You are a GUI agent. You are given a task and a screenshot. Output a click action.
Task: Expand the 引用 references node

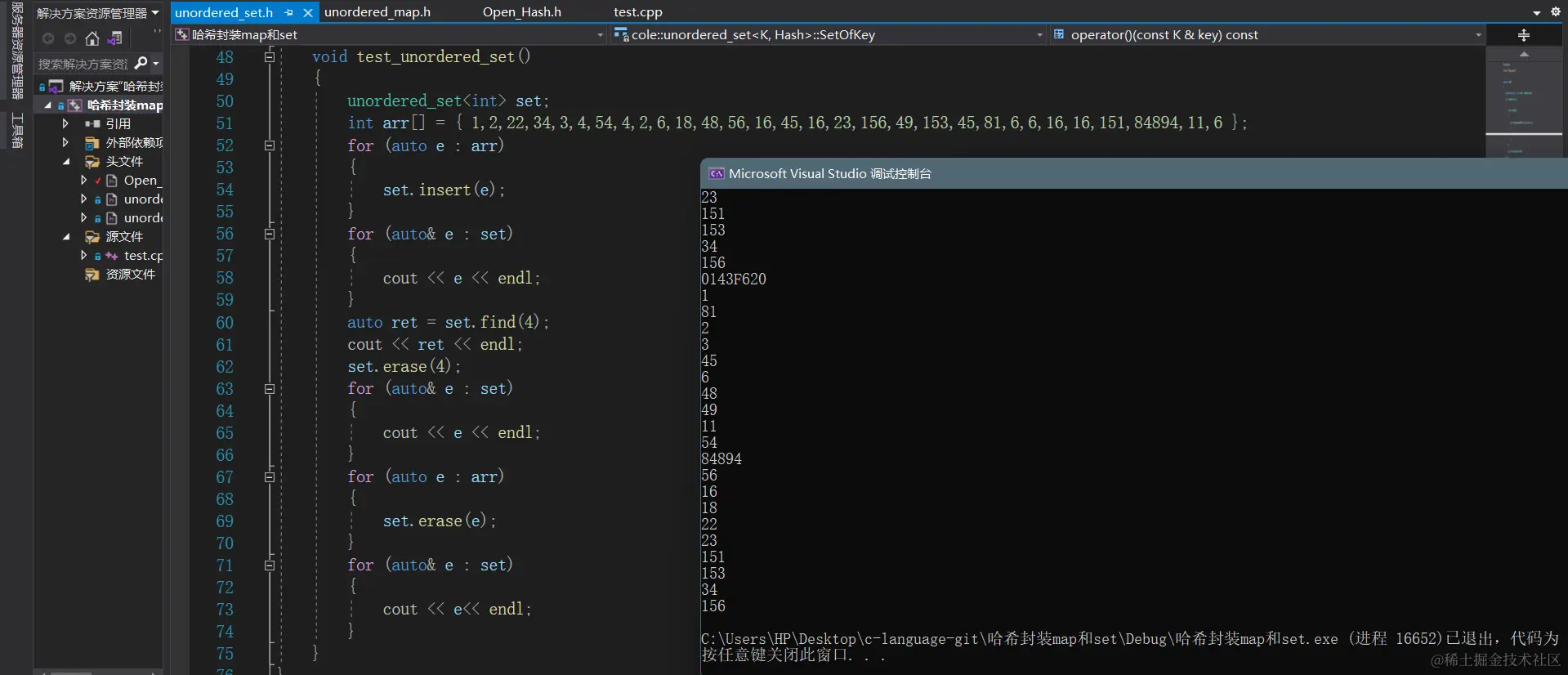pos(65,123)
